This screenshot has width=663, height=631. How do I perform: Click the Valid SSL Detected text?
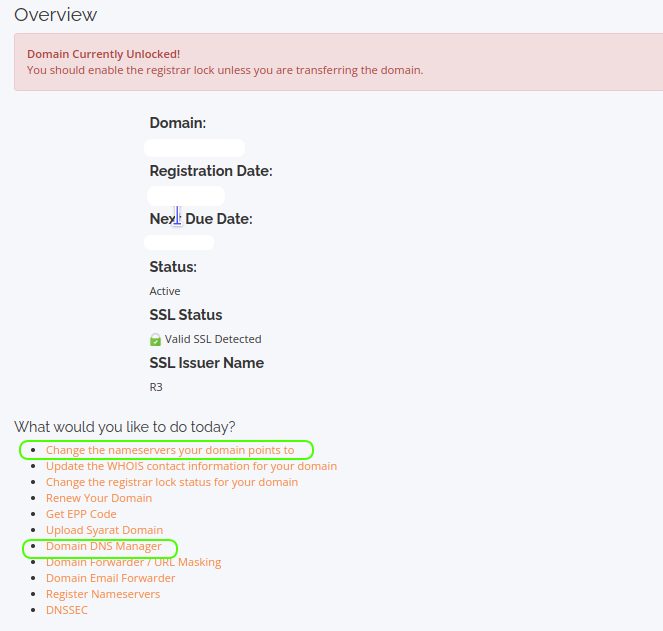[x=212, y=339]
